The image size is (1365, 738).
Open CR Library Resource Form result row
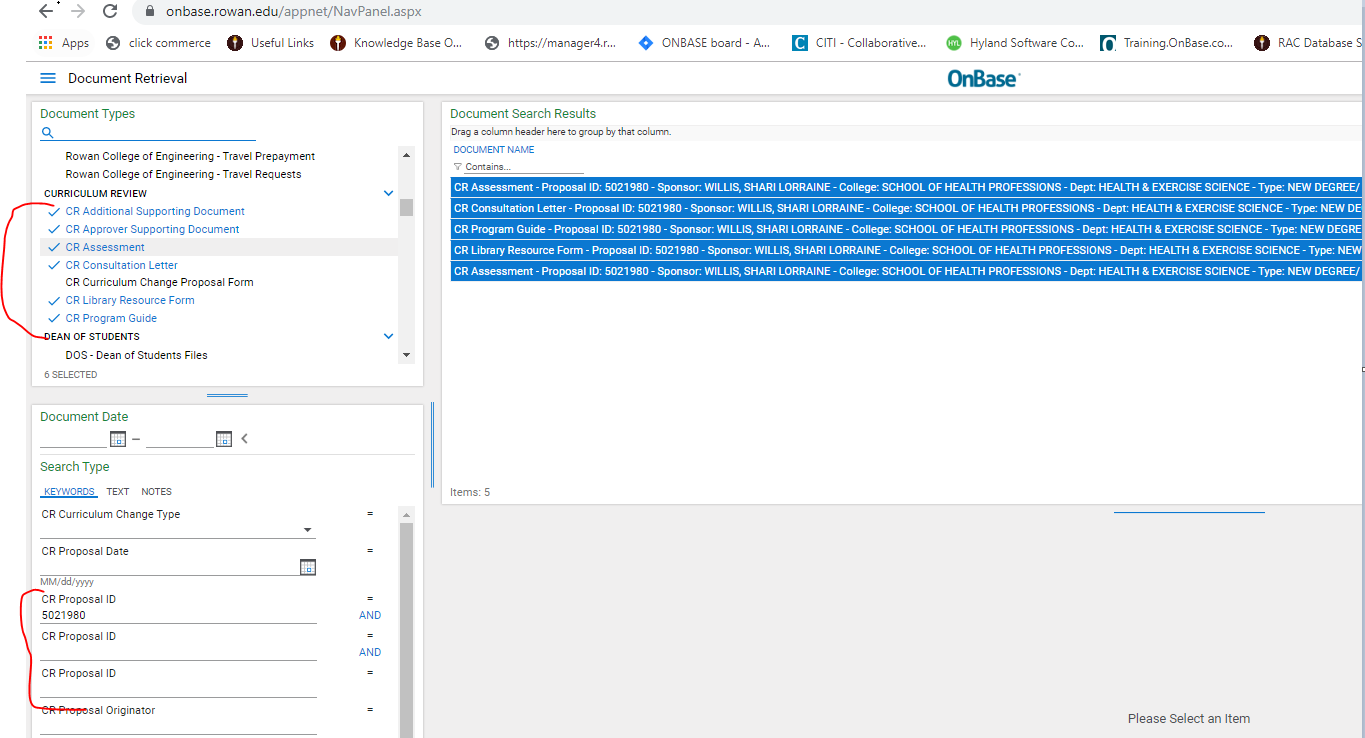click(x=906, y=250)
